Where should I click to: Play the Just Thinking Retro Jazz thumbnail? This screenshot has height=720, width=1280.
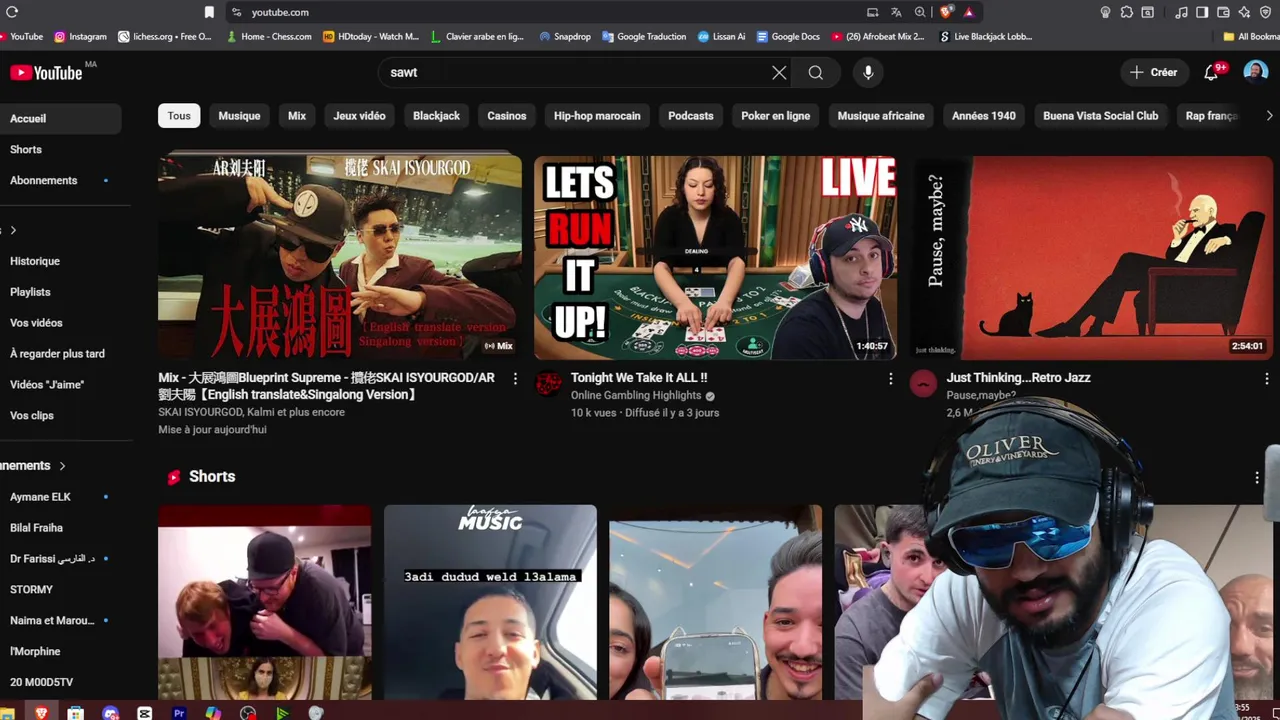tap(1091, 258)
